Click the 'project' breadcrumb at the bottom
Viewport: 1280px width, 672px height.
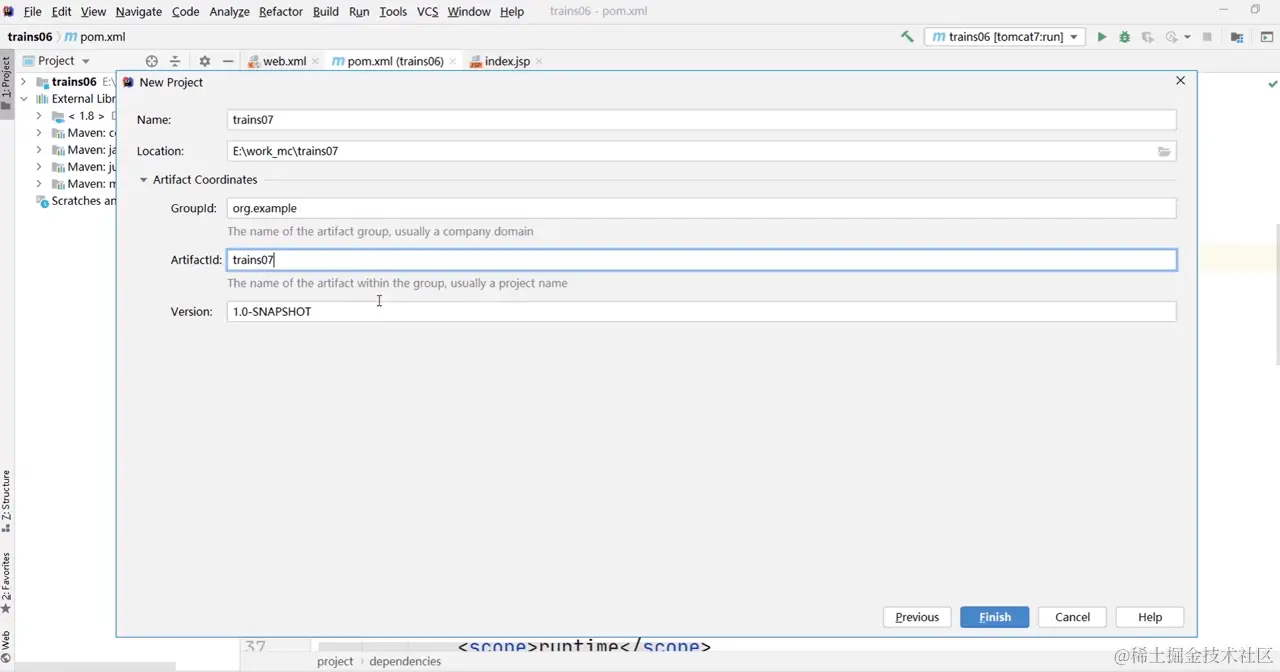coord(335,661)
